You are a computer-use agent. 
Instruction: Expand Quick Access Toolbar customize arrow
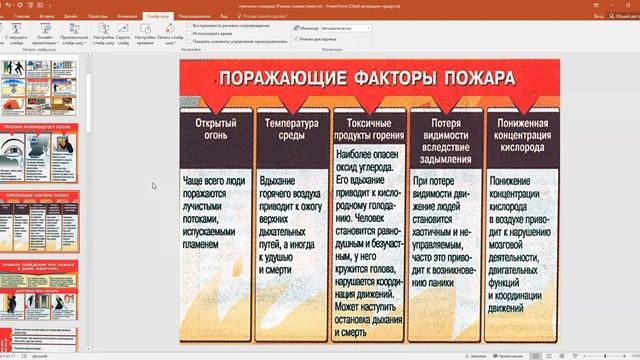50,6
